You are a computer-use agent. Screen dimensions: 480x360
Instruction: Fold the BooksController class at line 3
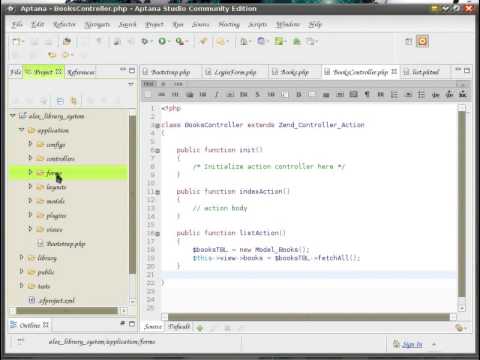tap(158, 125)
